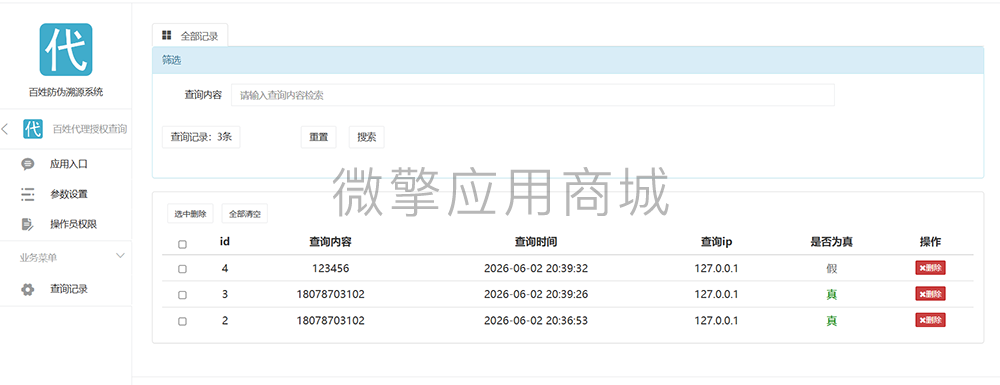
Task: Check the checkbox for row id 2
Action: tap(182, 321)
